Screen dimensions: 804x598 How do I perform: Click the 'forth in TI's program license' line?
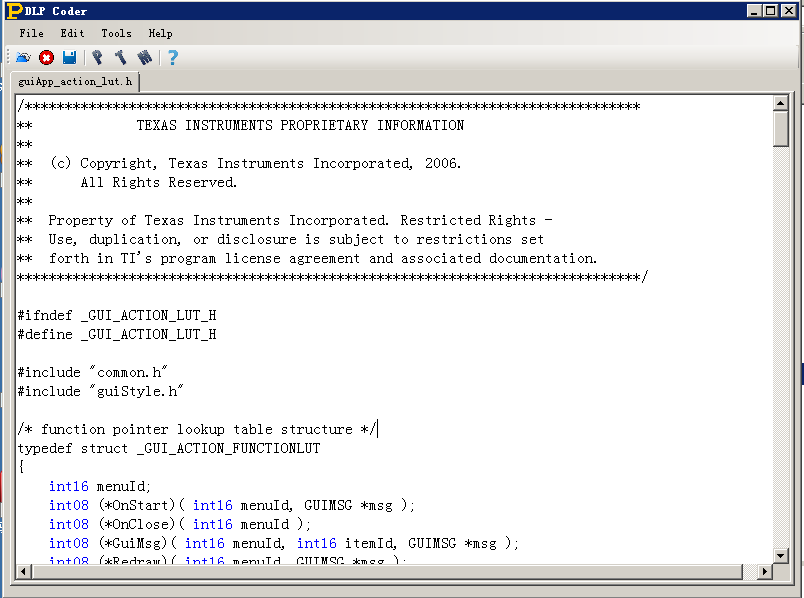[307, 258]
